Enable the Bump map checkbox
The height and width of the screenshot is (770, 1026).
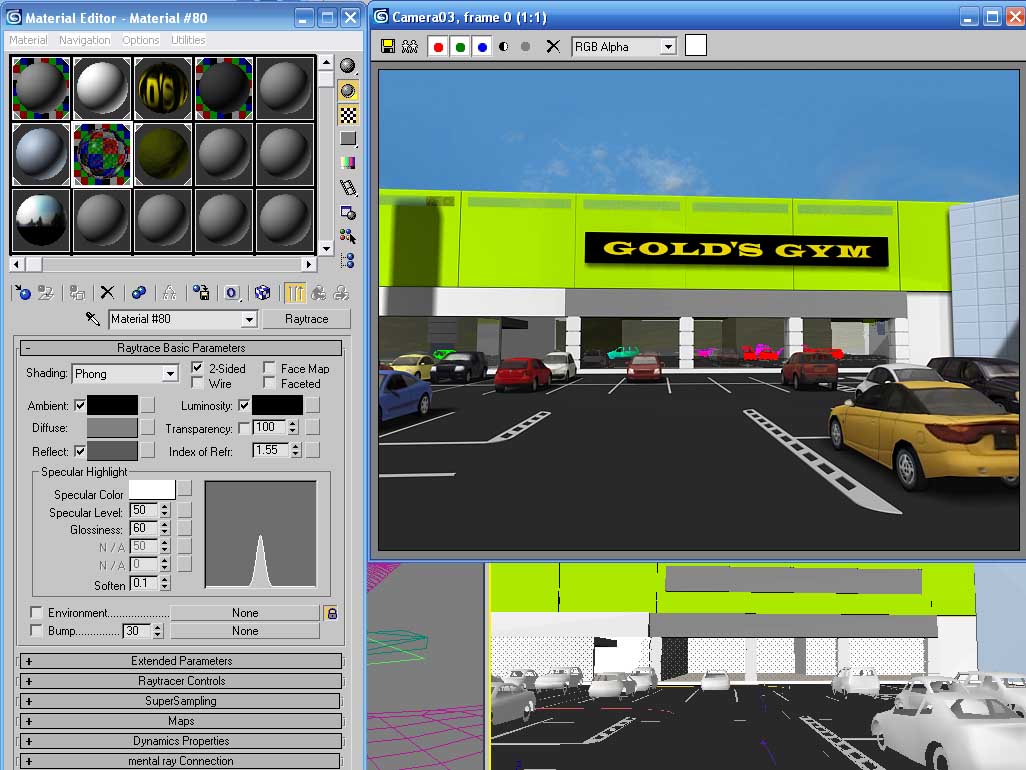[37, 631]
